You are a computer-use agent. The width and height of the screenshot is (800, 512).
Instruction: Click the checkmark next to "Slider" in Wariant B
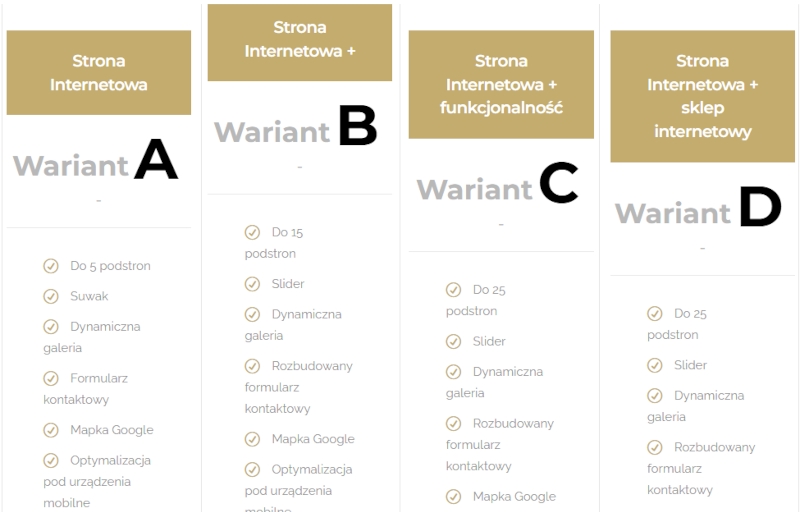[252, 284]
